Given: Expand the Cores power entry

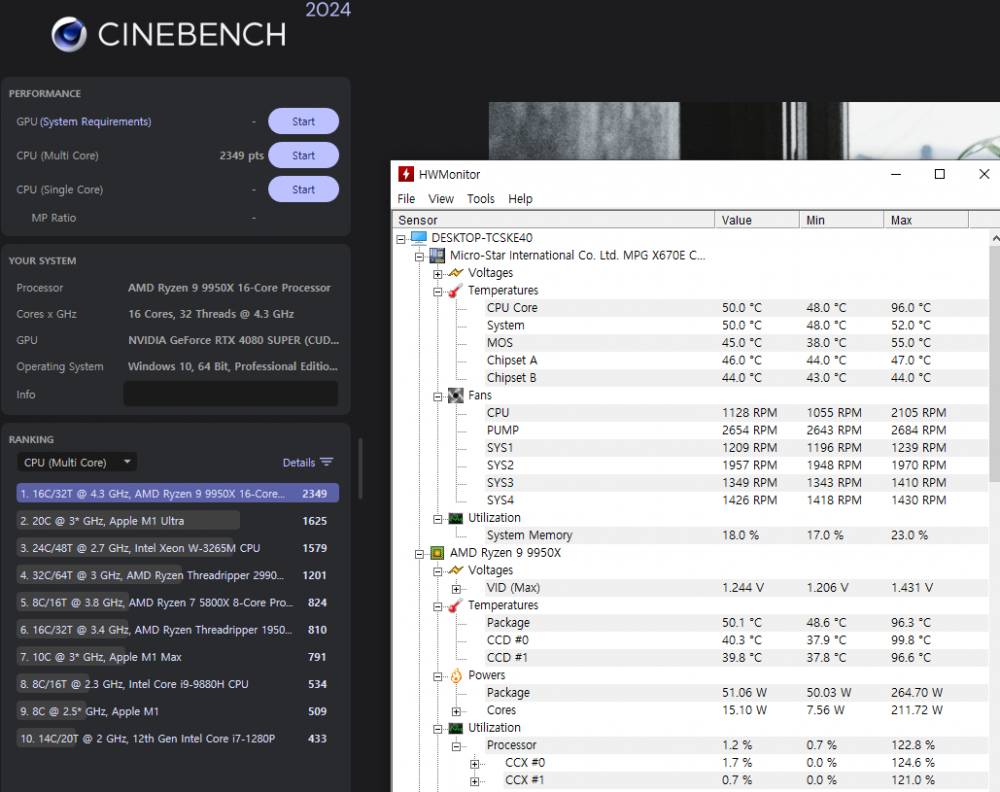Looking at the screenshot, I should pyautogui.click(x=456, y=712).
